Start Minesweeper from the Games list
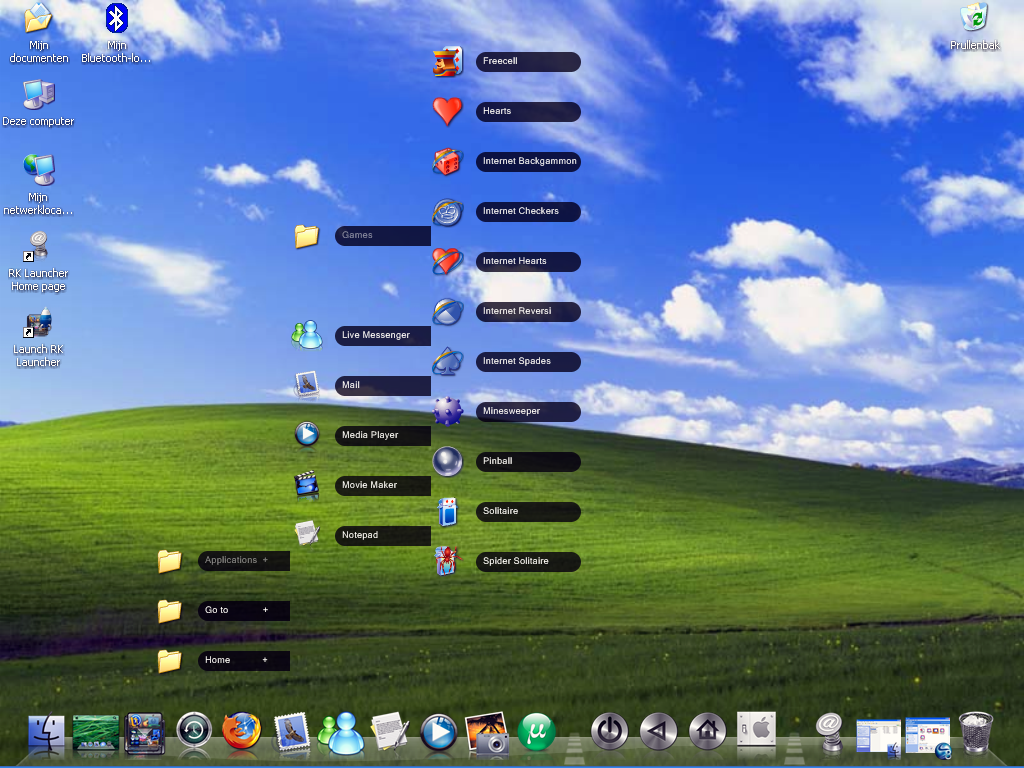Screen dimensions: 1024x768 527,412
